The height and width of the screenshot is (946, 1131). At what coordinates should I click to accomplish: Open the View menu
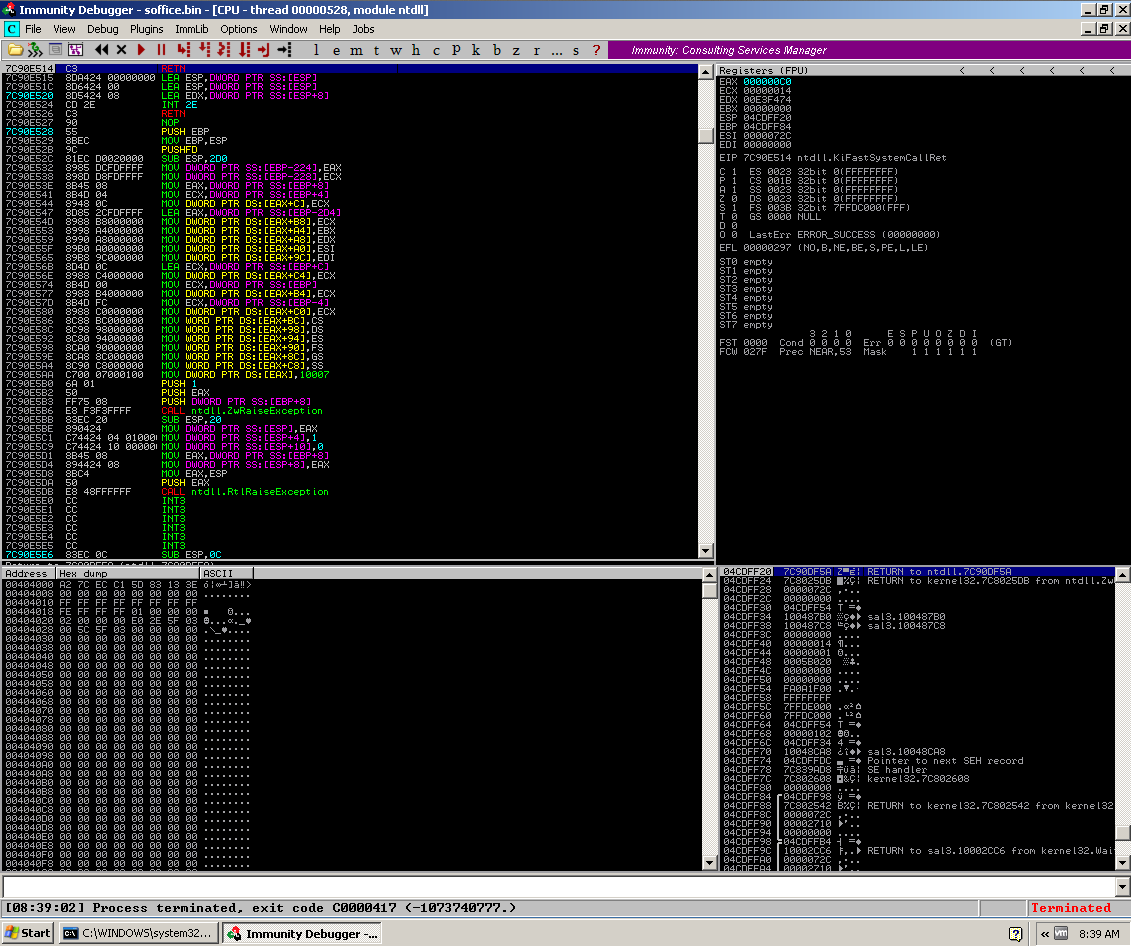coord(64,29)
